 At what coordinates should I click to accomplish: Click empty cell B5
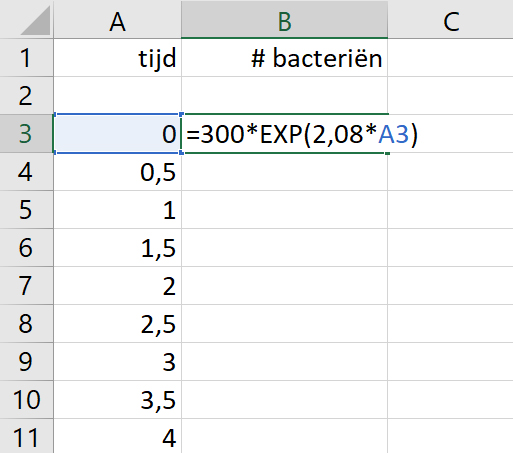(x=284, y=210)
